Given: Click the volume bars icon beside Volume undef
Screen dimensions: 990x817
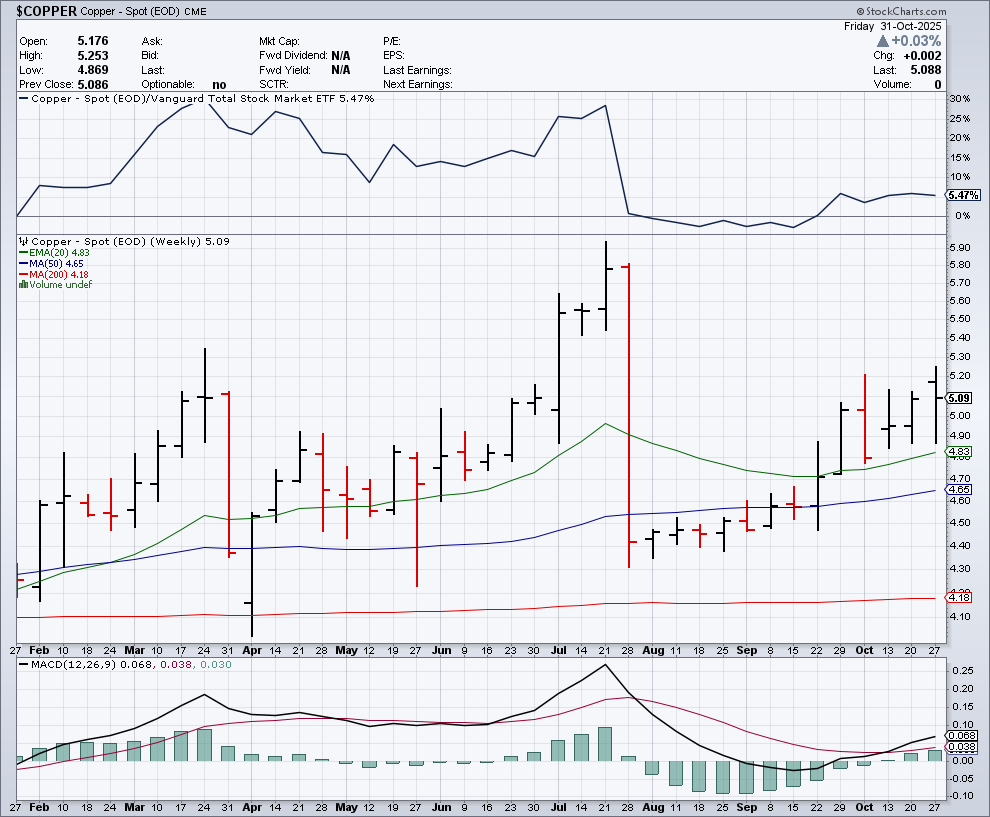Looking at the screenshot, I should tap(24, 284).
